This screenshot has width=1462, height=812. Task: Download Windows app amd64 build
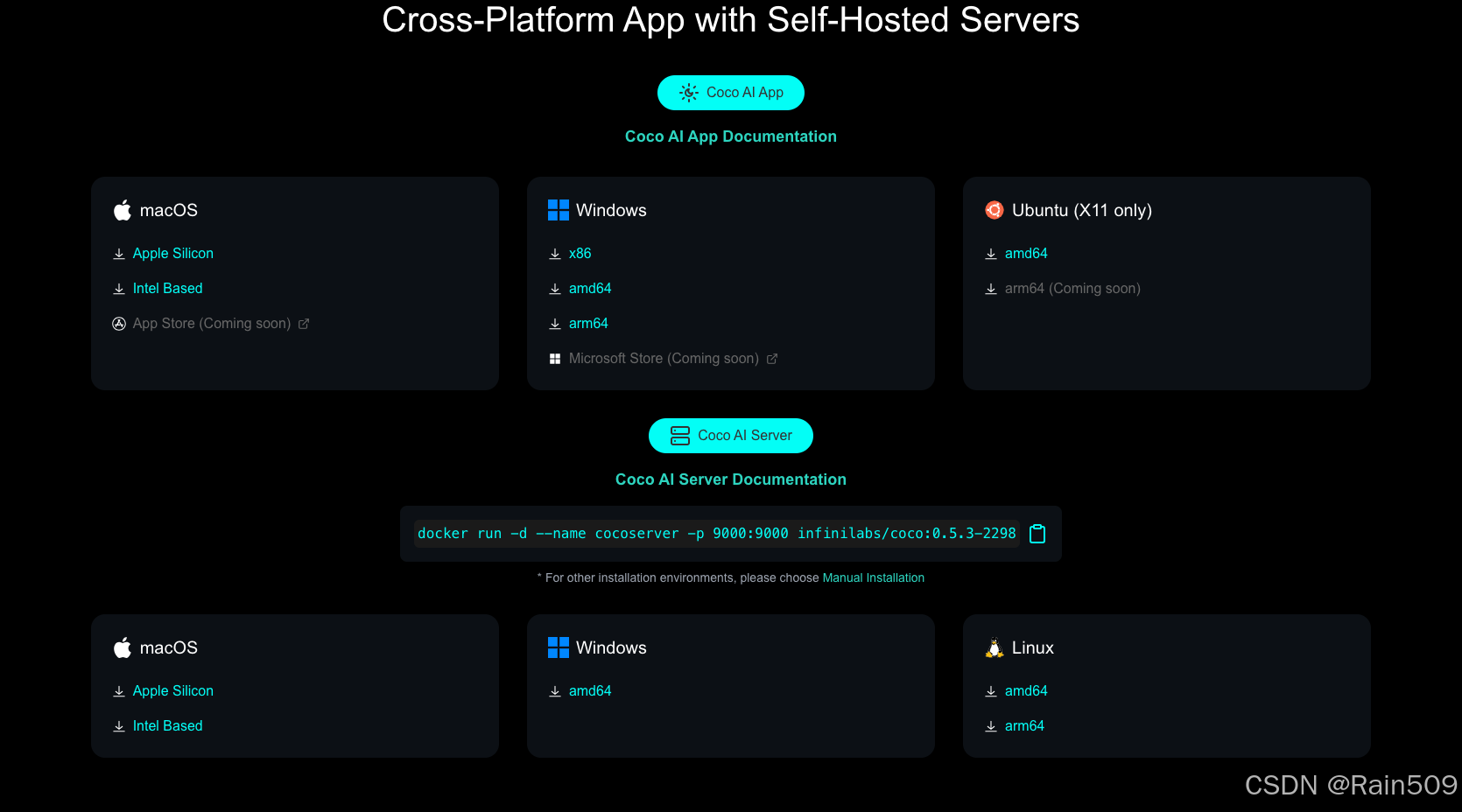(590, 289)
